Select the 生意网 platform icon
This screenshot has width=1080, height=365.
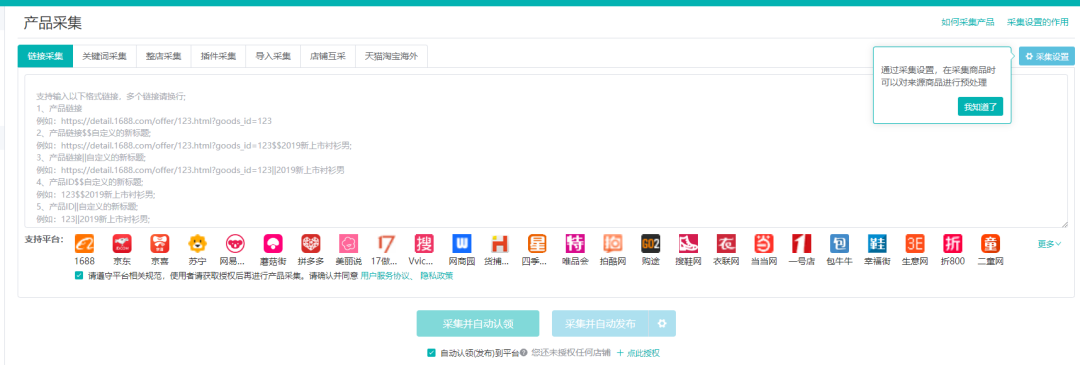(915, 244)
